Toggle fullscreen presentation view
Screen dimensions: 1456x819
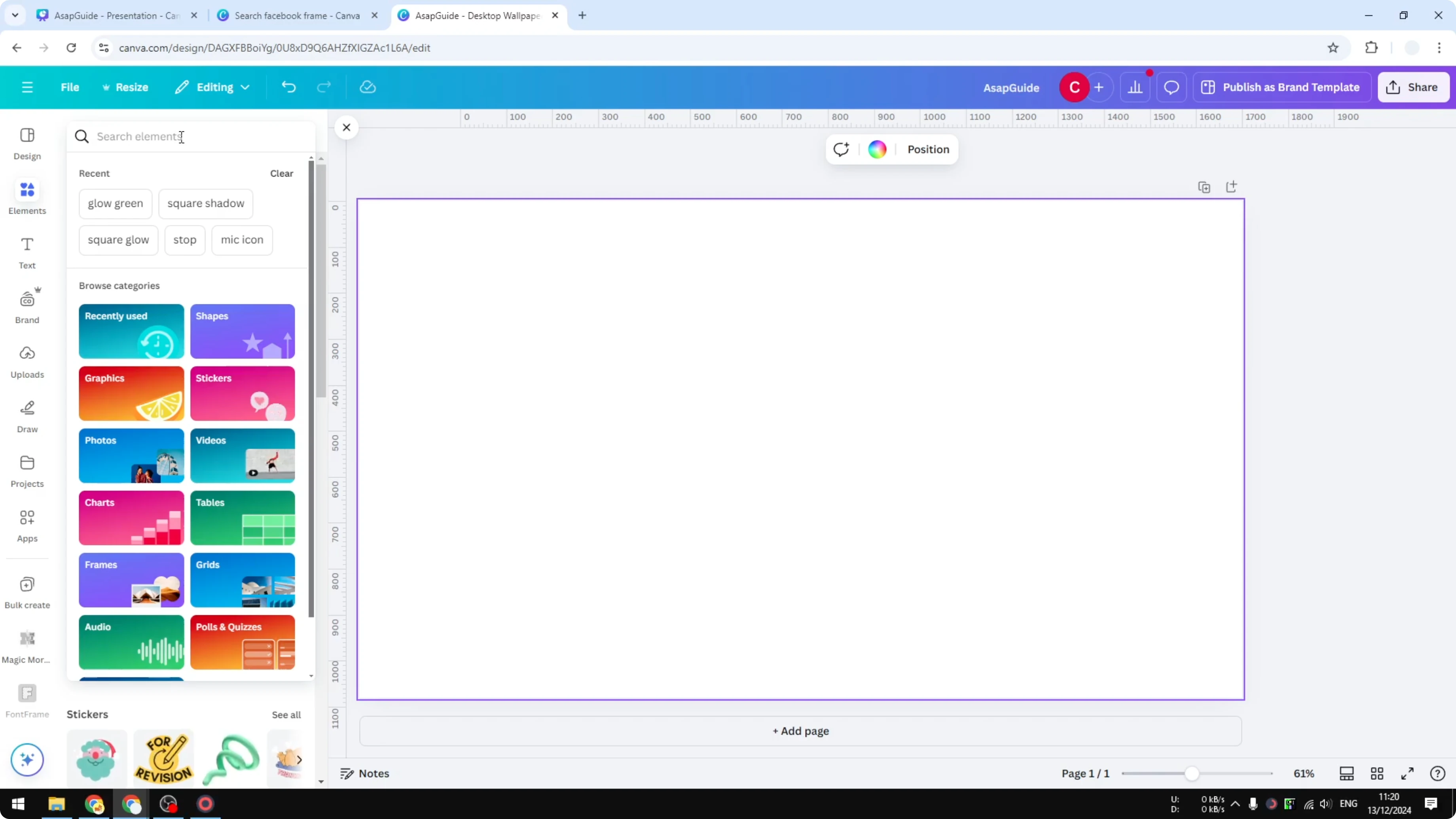coord(1407,773)
